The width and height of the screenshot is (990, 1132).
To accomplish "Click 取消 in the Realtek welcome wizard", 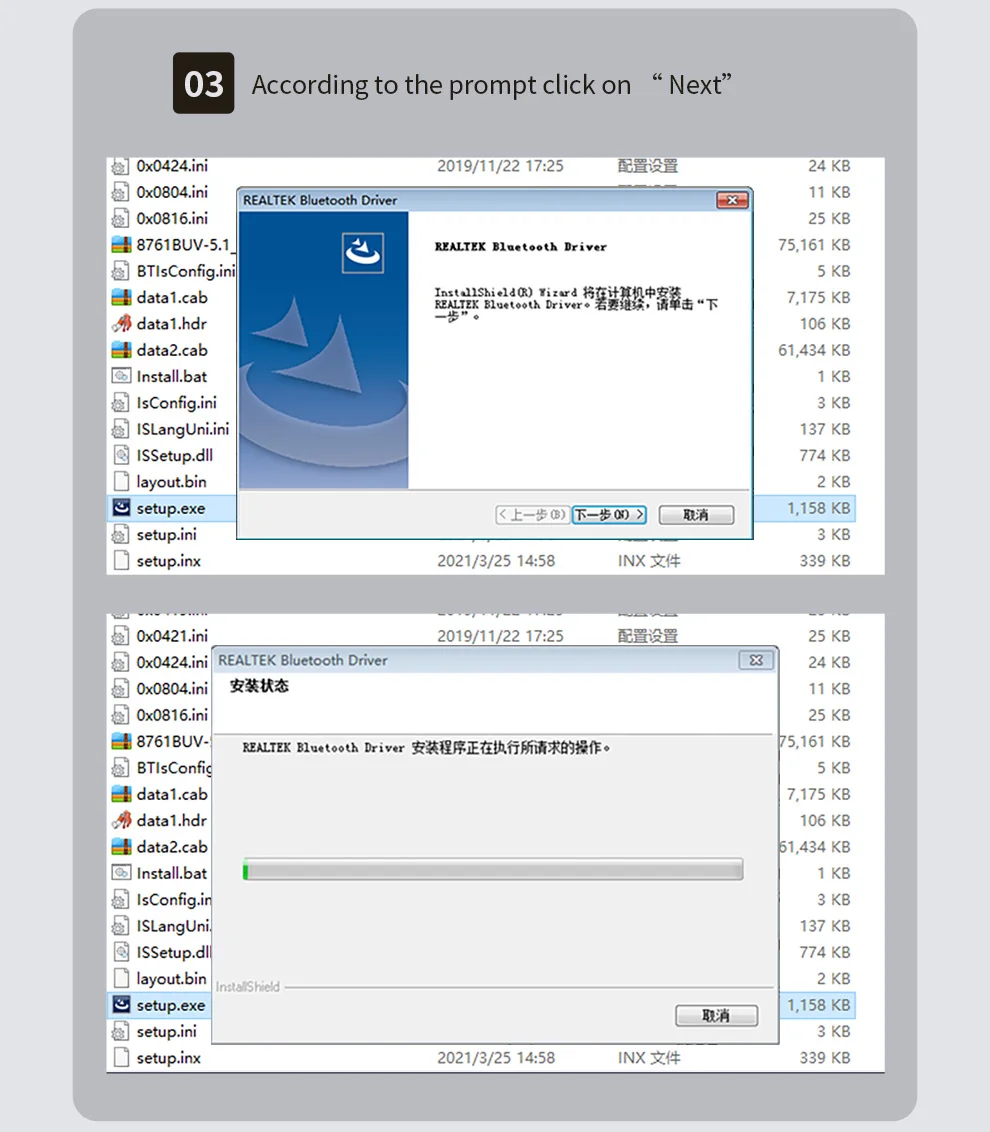I will [x=696, y=515].
